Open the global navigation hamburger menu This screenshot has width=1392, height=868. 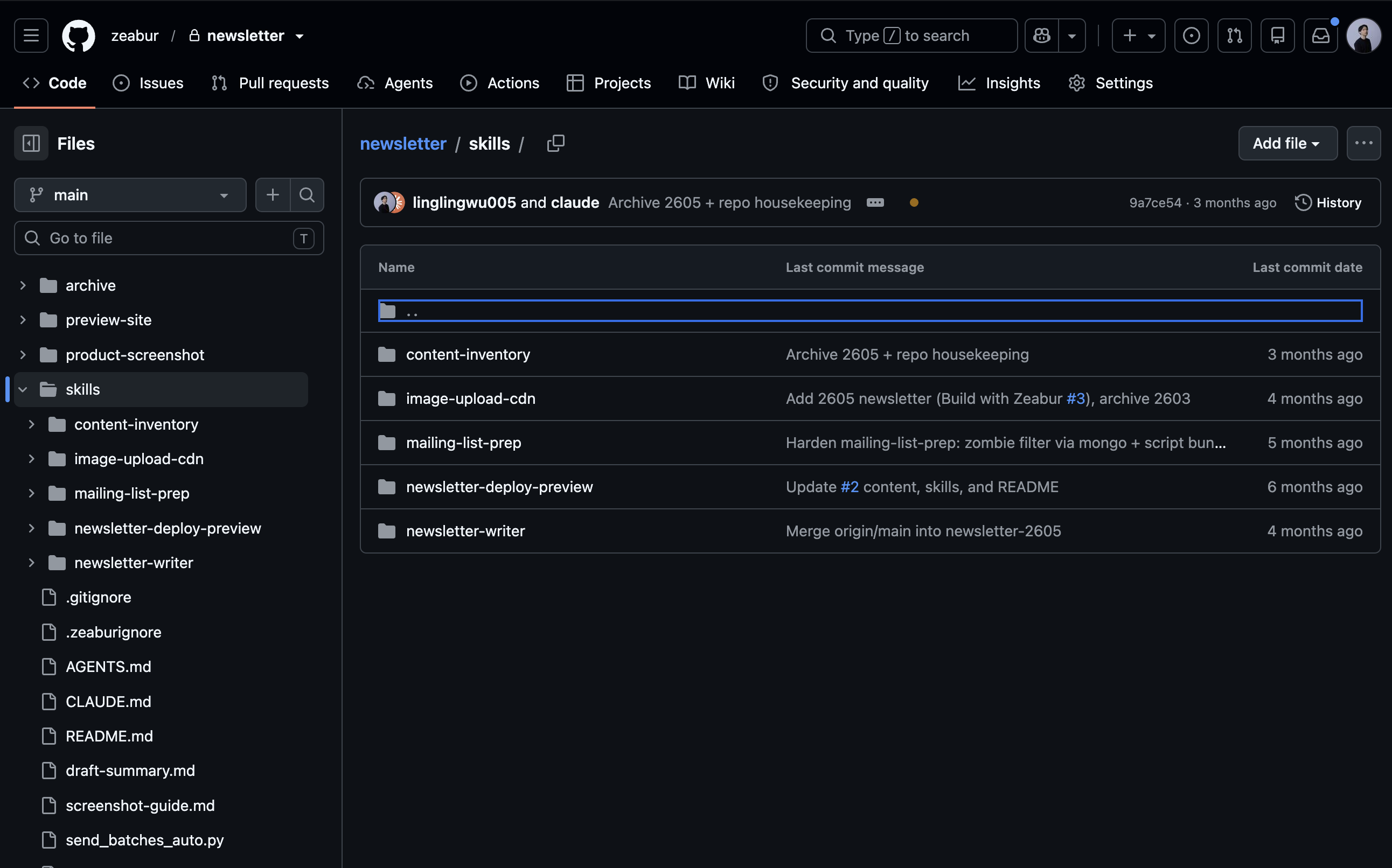coord(31,36)
